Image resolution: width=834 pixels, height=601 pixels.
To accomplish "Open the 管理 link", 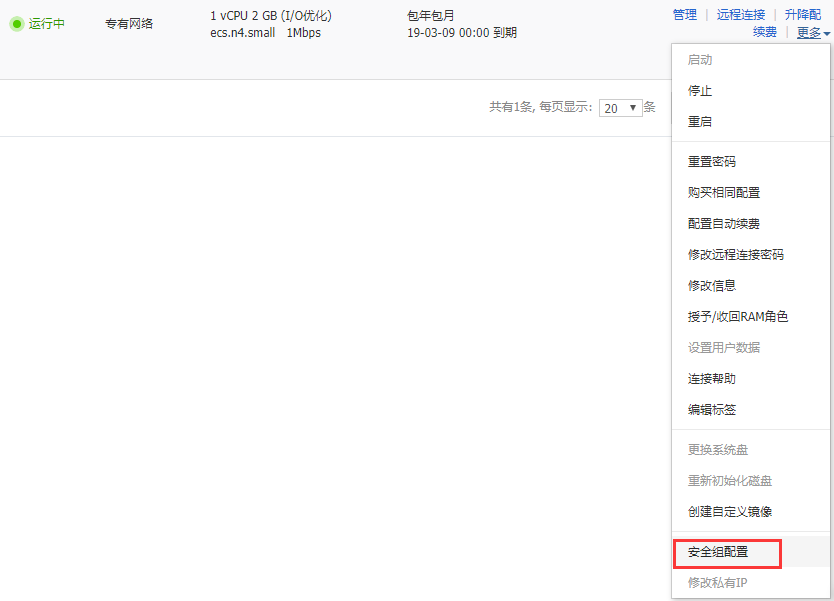I will point(685,15).
